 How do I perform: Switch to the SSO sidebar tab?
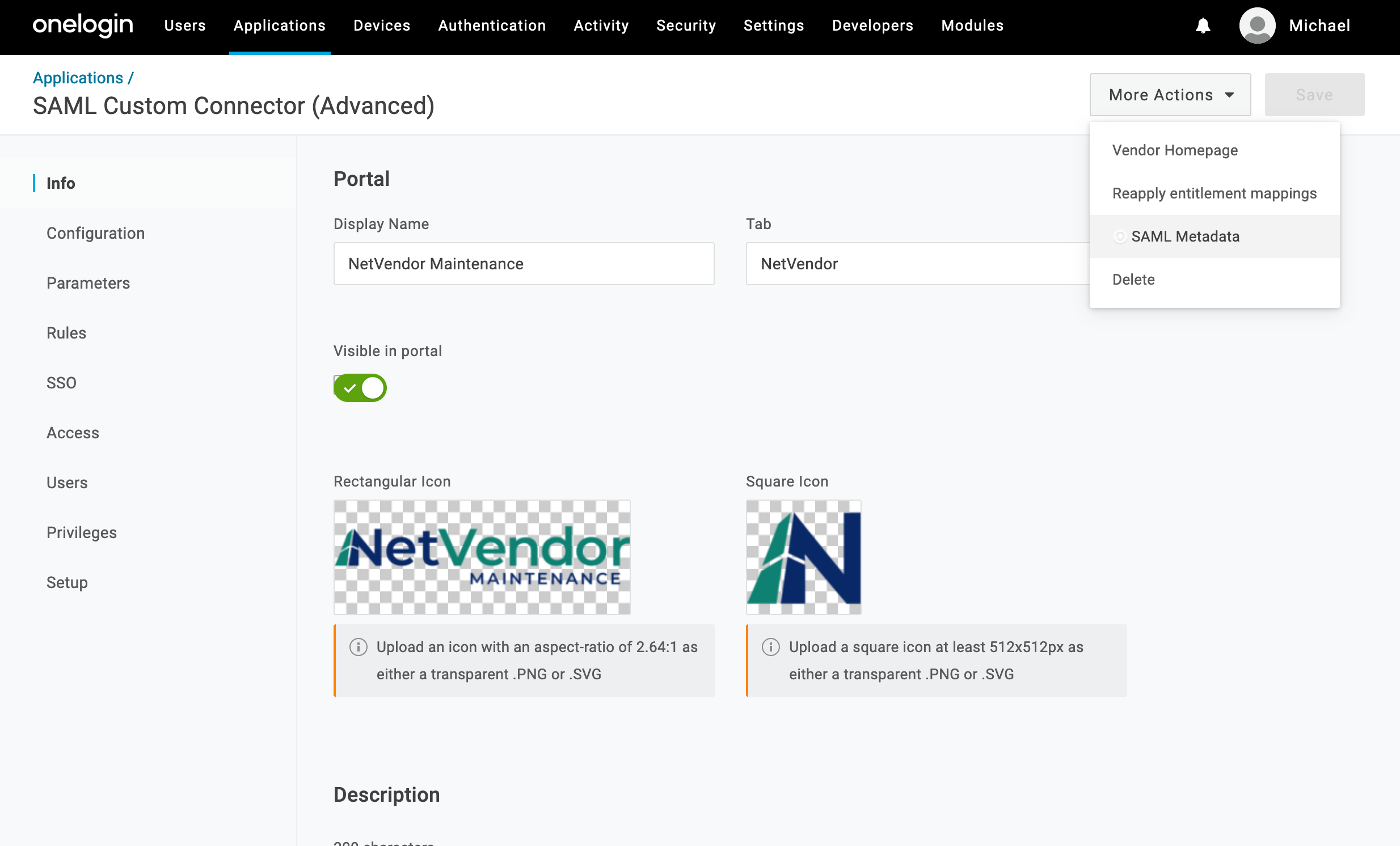pos(61,383)
